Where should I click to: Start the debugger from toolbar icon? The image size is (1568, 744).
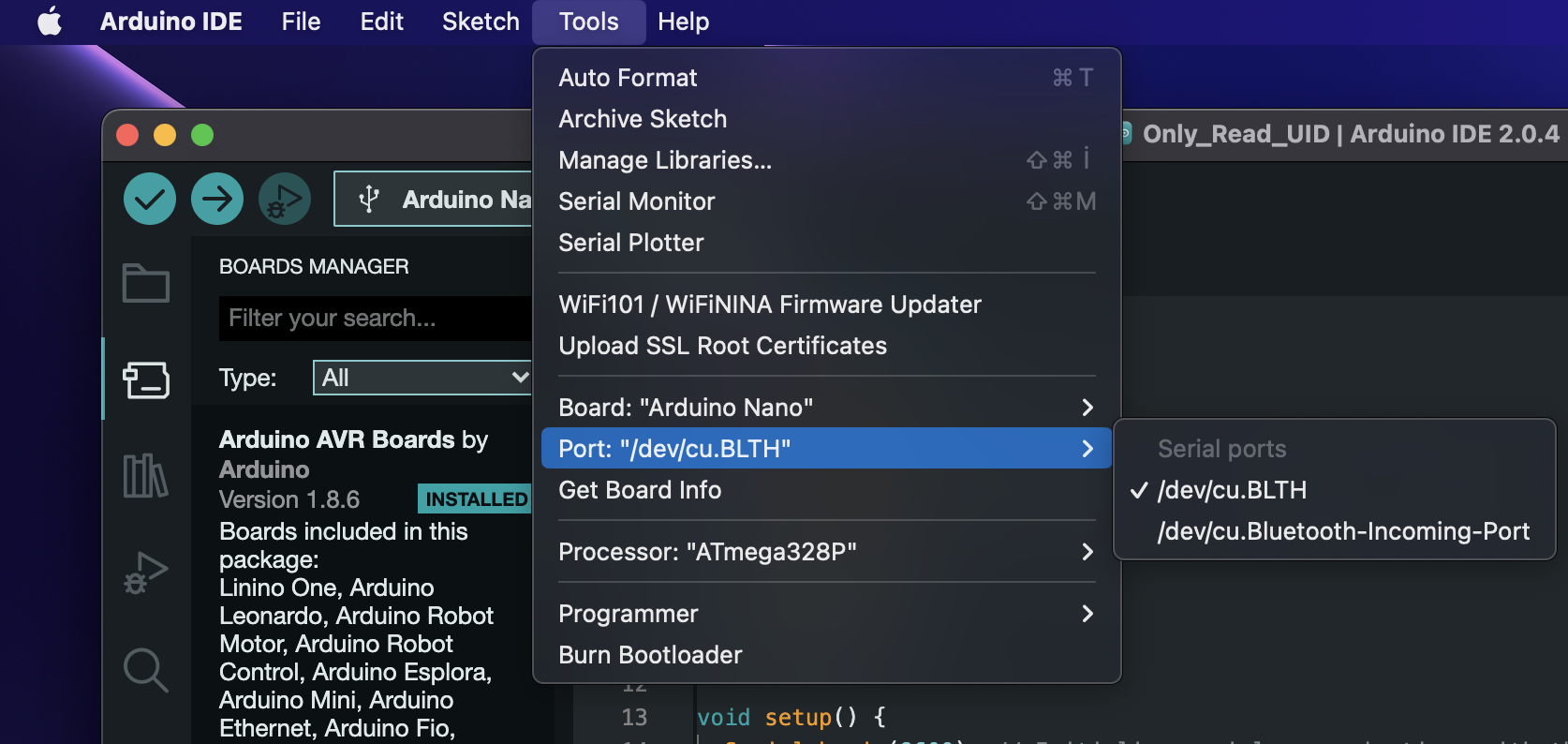pos(285,199)
